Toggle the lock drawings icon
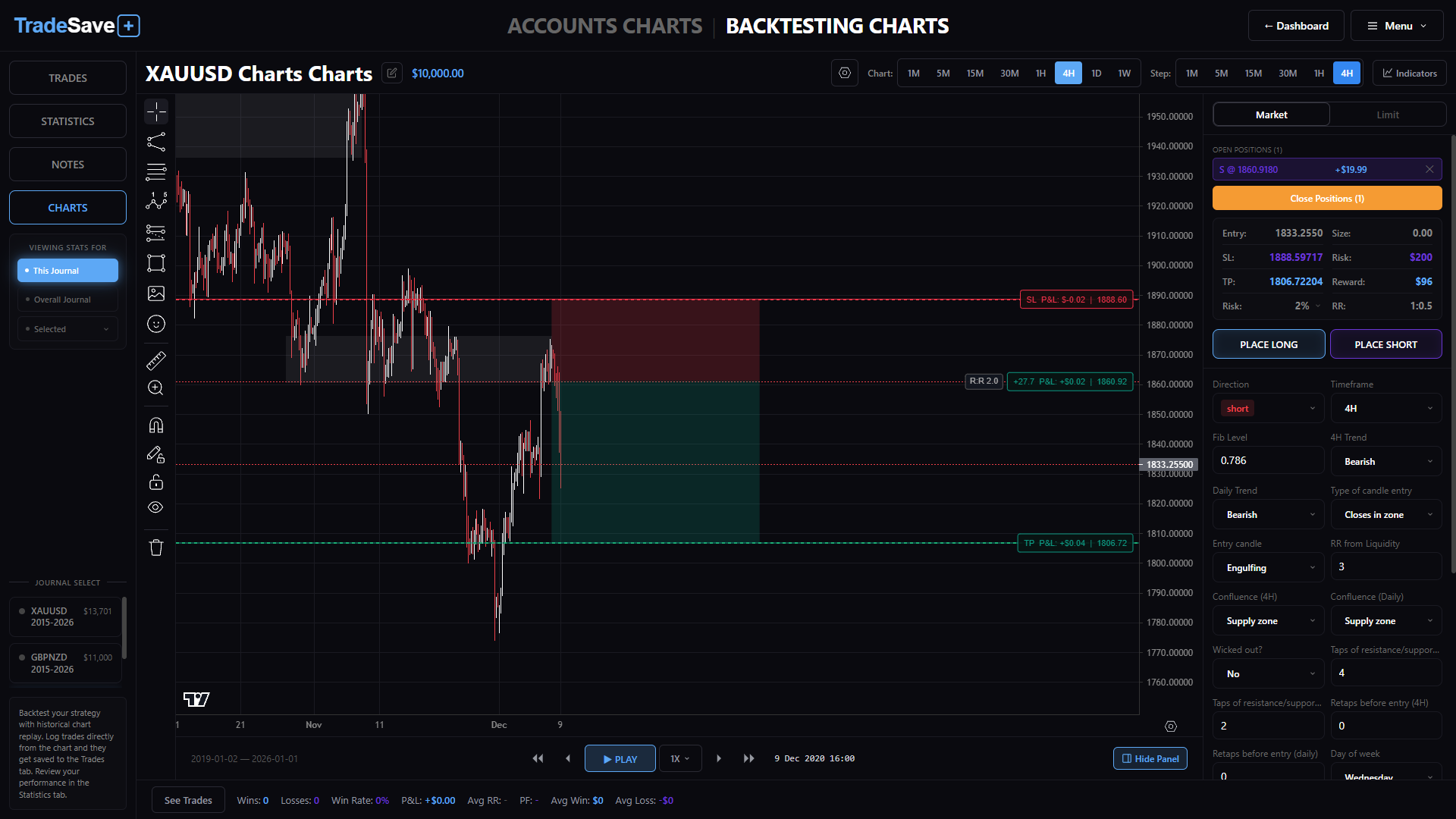The image size is (1456, 819). 156,482
